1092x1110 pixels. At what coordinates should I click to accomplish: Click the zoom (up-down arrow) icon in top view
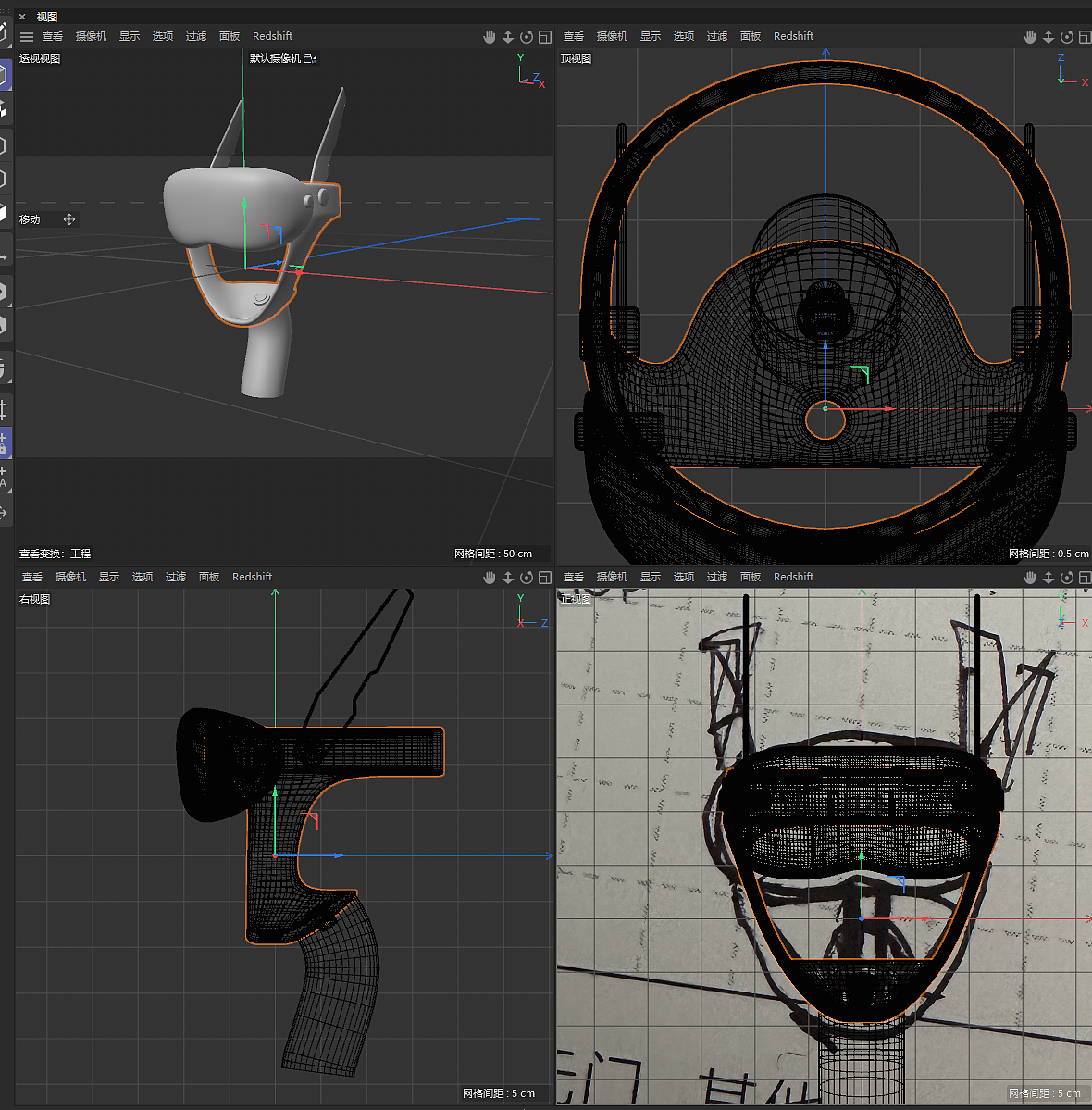[x=1049, y=37]
